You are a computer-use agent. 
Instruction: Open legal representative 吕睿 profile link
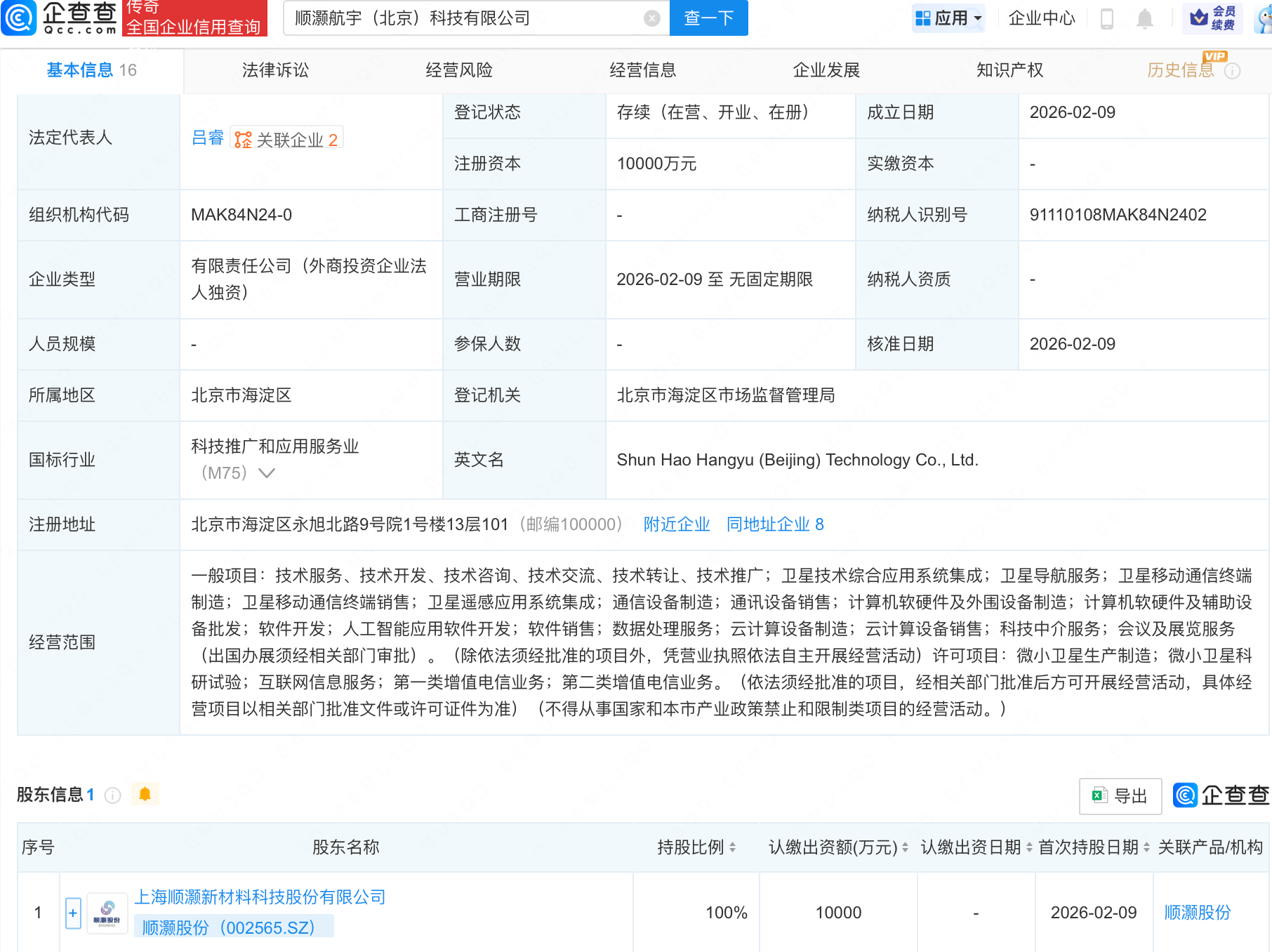[208, 138]
